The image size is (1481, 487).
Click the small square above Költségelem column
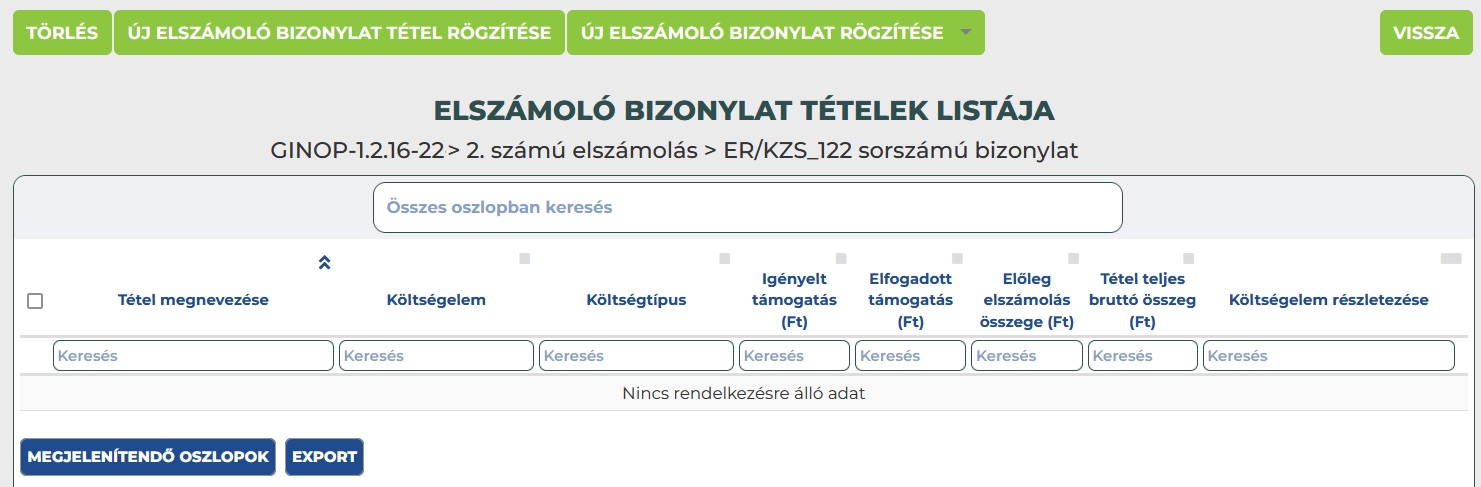click(x=525, y=259)
